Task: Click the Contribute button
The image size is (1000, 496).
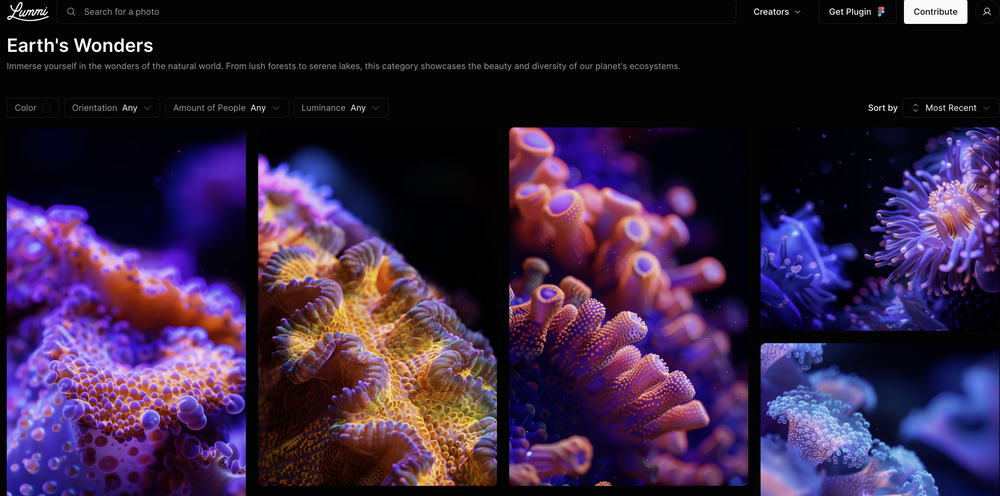Action: [935, 11]
